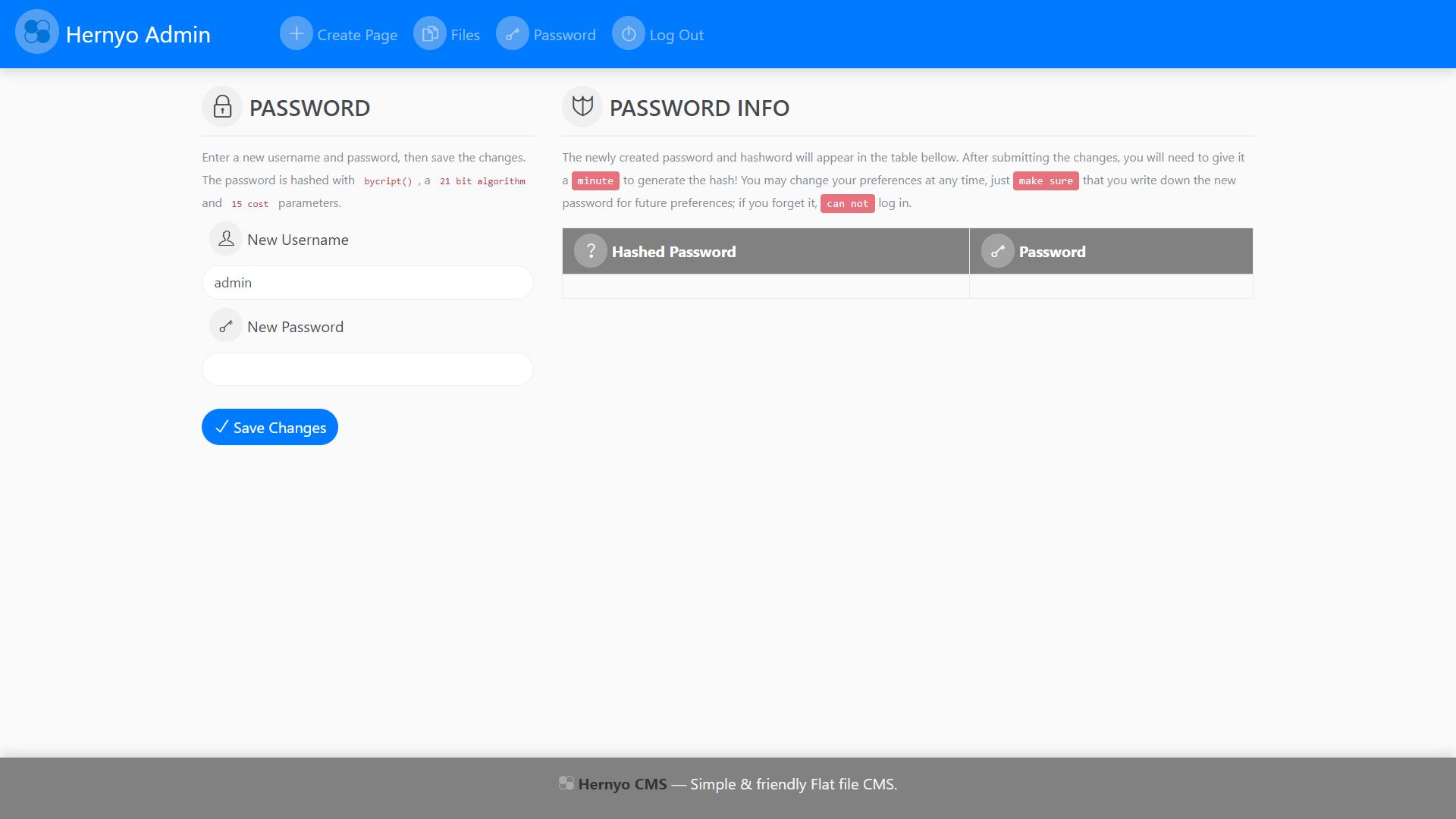This screenshot has width=1456, height=819.
Task: Open the Create Page menu item
Action: pyautogui.click(x=357, y=35)
